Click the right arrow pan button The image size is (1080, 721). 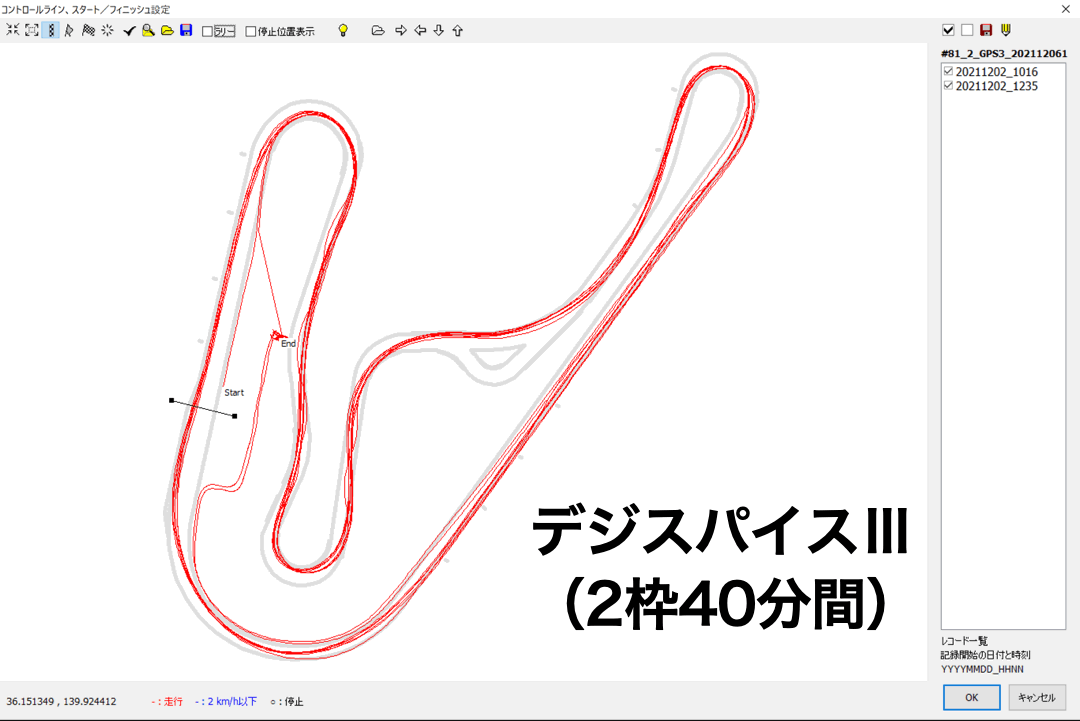pyautogui.click(x=401, y=31)
